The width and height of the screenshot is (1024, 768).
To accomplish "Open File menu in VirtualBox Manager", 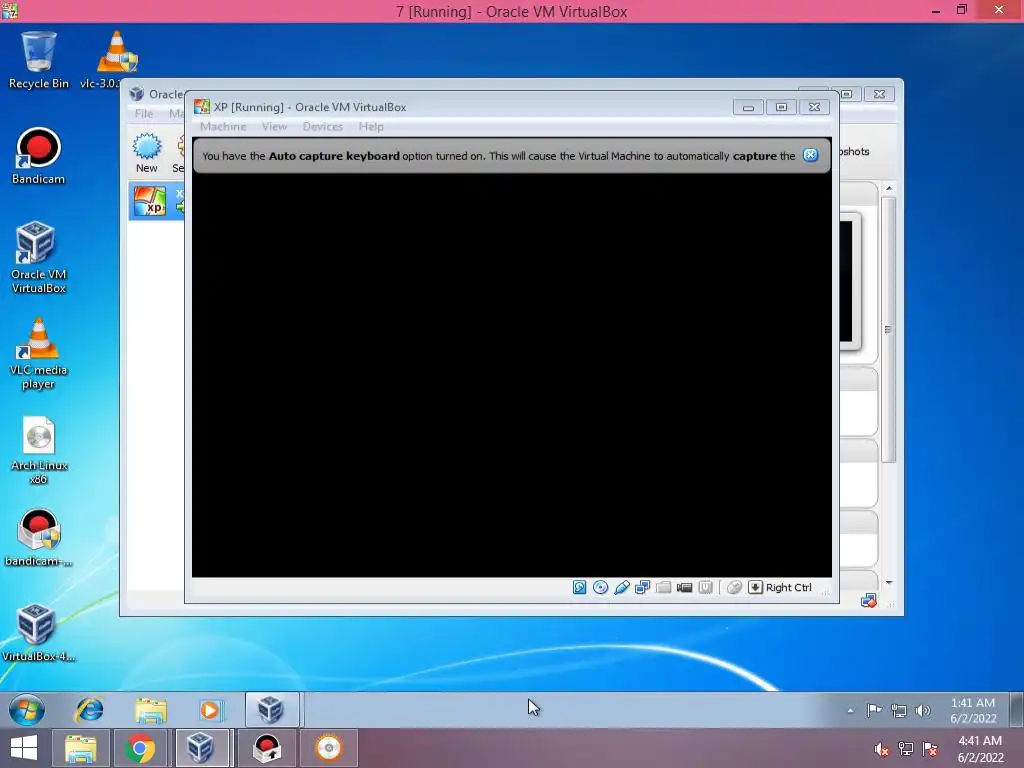I will pyautogui.click(x=144, y=114).
